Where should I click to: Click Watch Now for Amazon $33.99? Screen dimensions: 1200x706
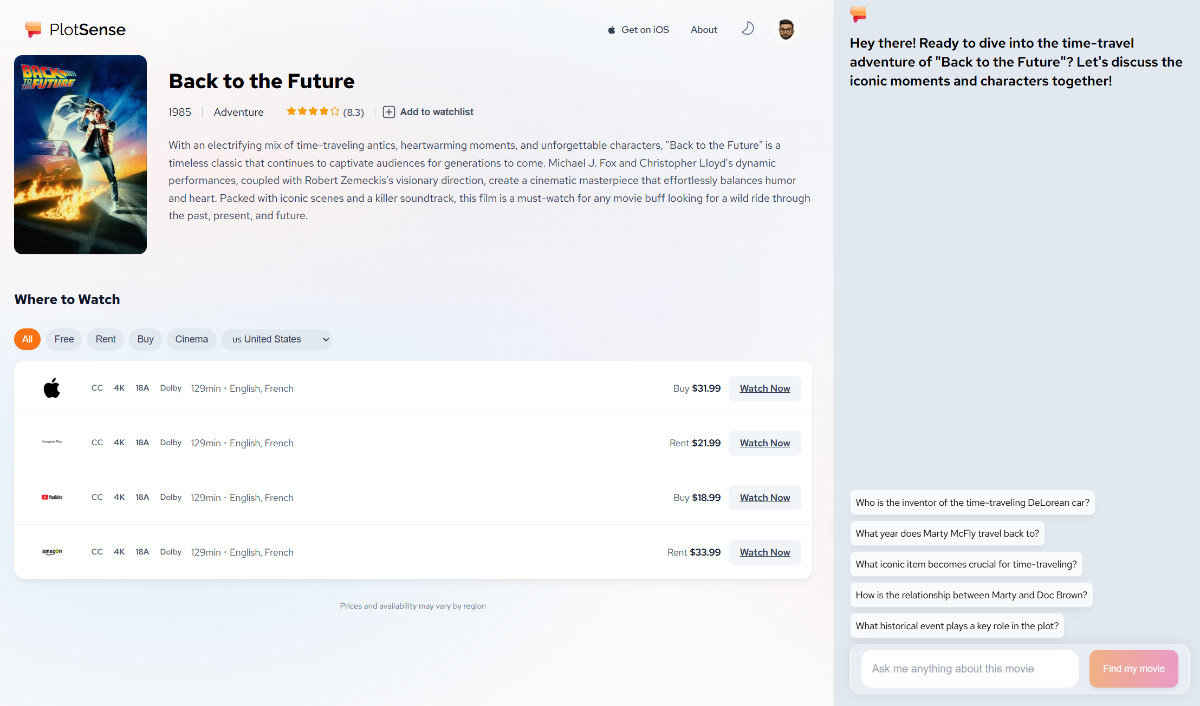coord(764,552)
